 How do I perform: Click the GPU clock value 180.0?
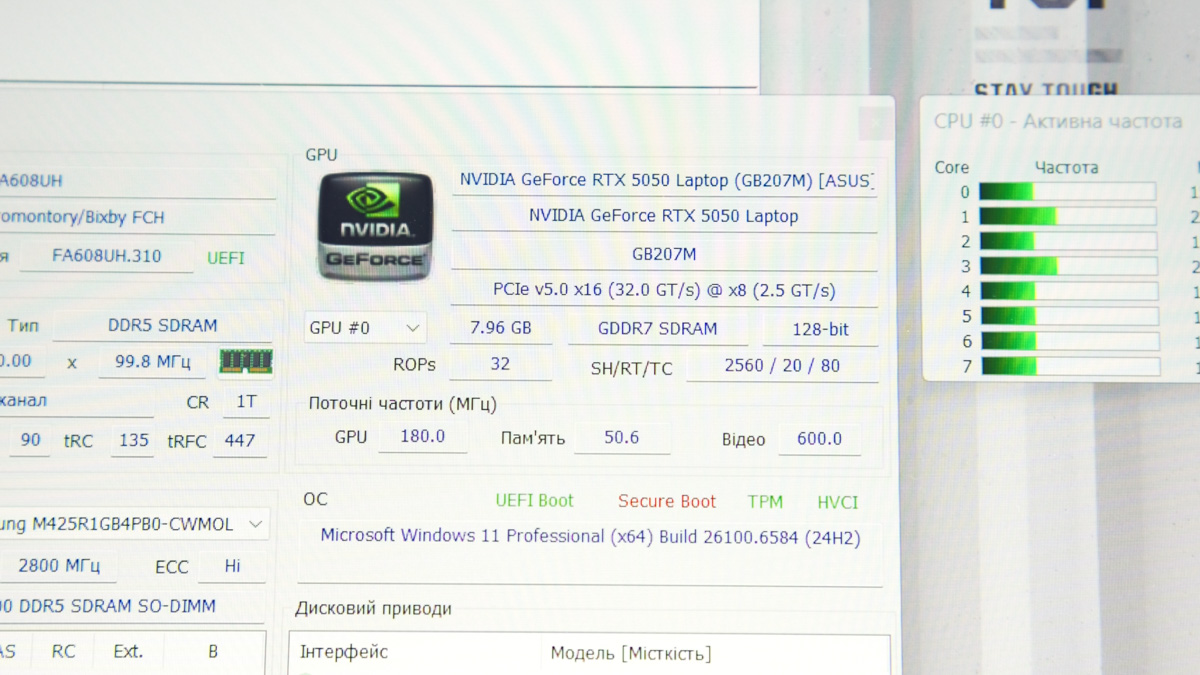point(422,437)
